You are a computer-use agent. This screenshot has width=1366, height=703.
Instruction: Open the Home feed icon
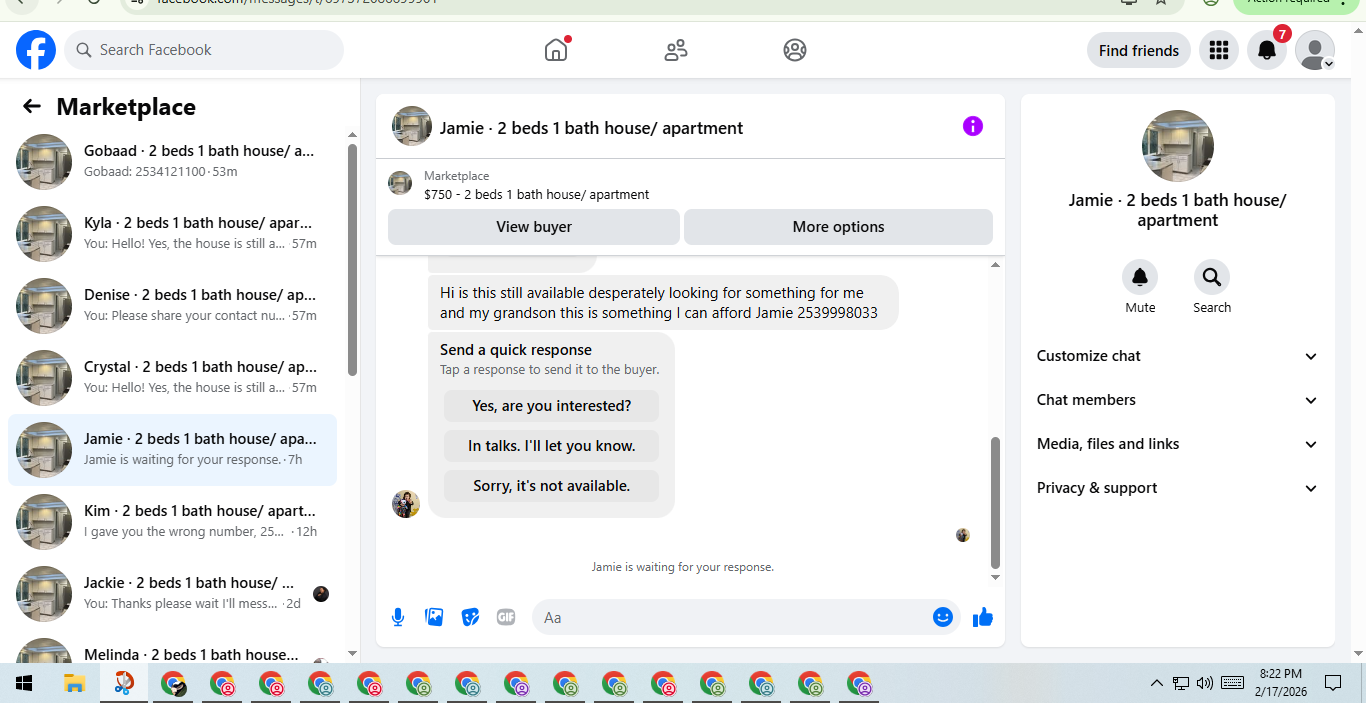(x=556, y=50)
